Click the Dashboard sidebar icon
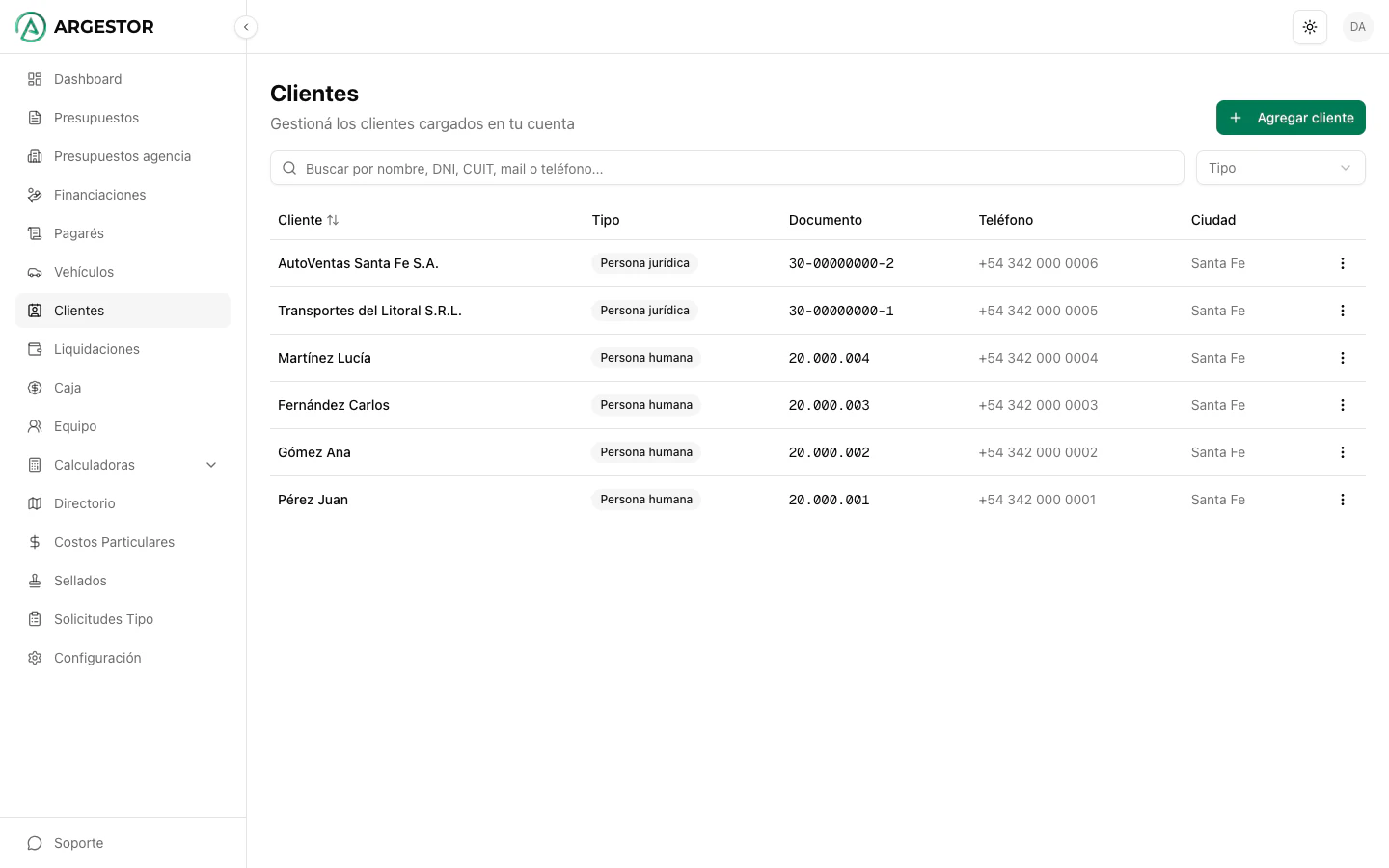Viewport: 1389px width, 868px height. pyautogui.click(x=35, y=79)
